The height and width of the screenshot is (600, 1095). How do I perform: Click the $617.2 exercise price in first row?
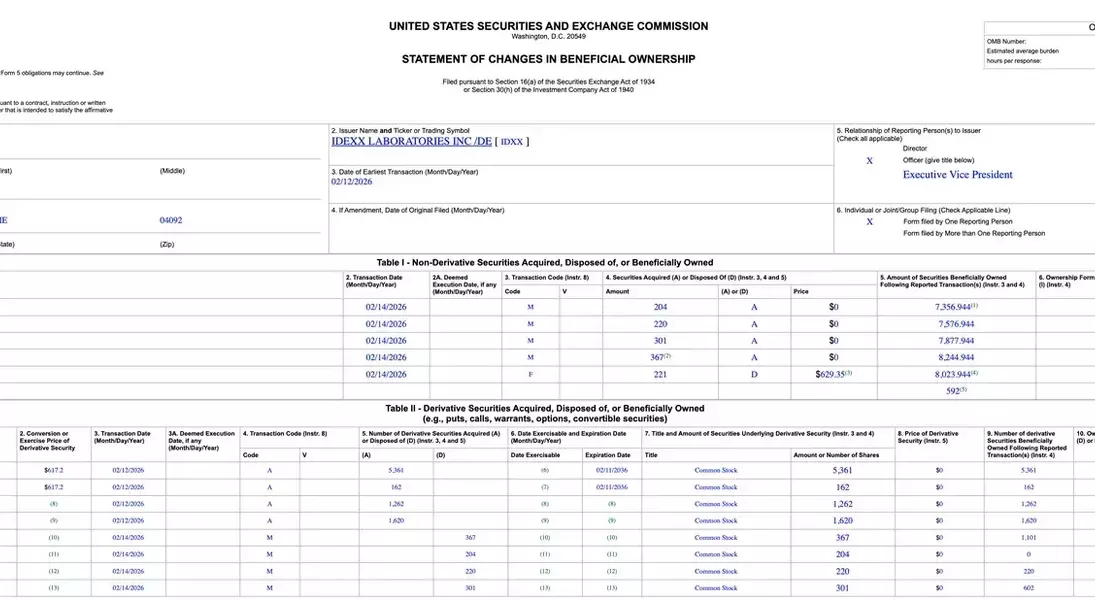click(x=54, y=470)
